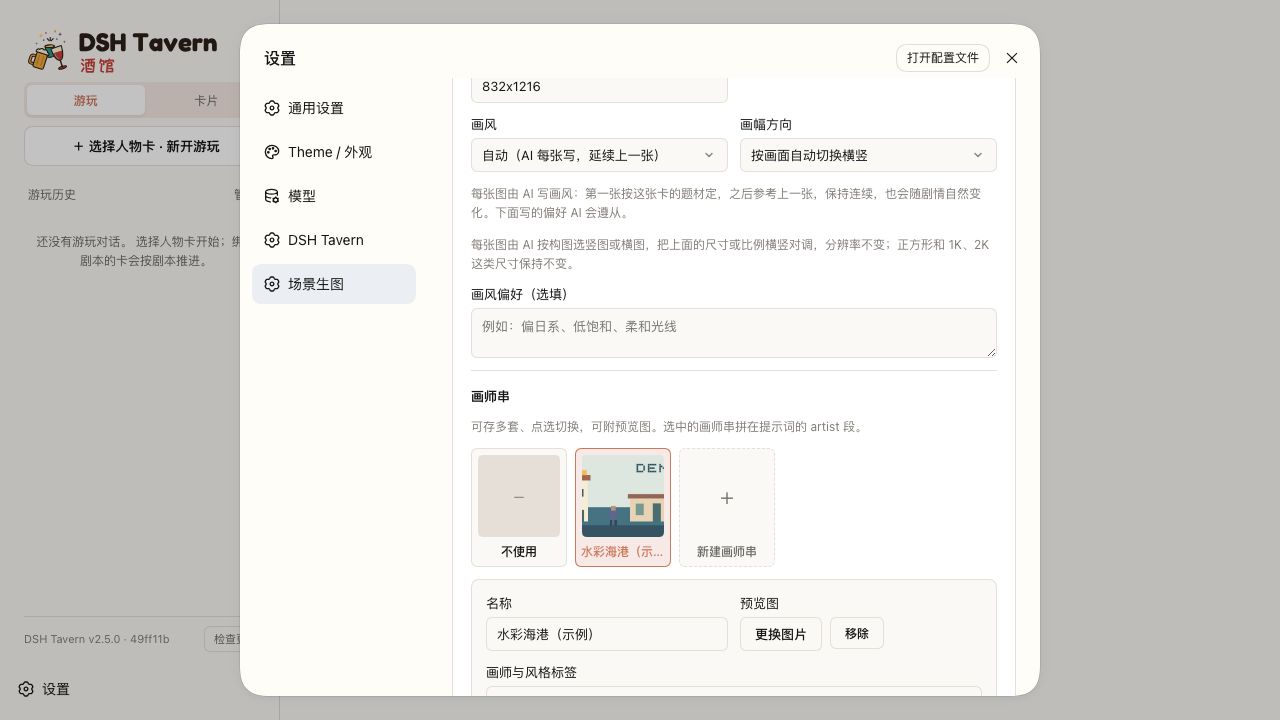Select the 不使用 artist preset card
Image resolution: width=1280 pixels, height=720 pixels.
click(519, 507)
